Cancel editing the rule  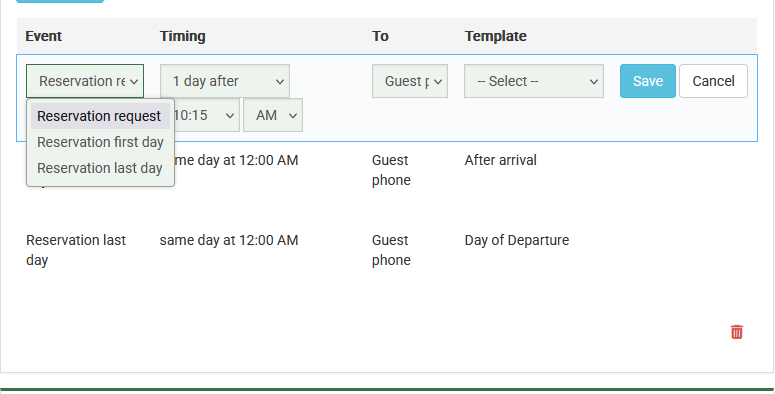pos(713,81)
